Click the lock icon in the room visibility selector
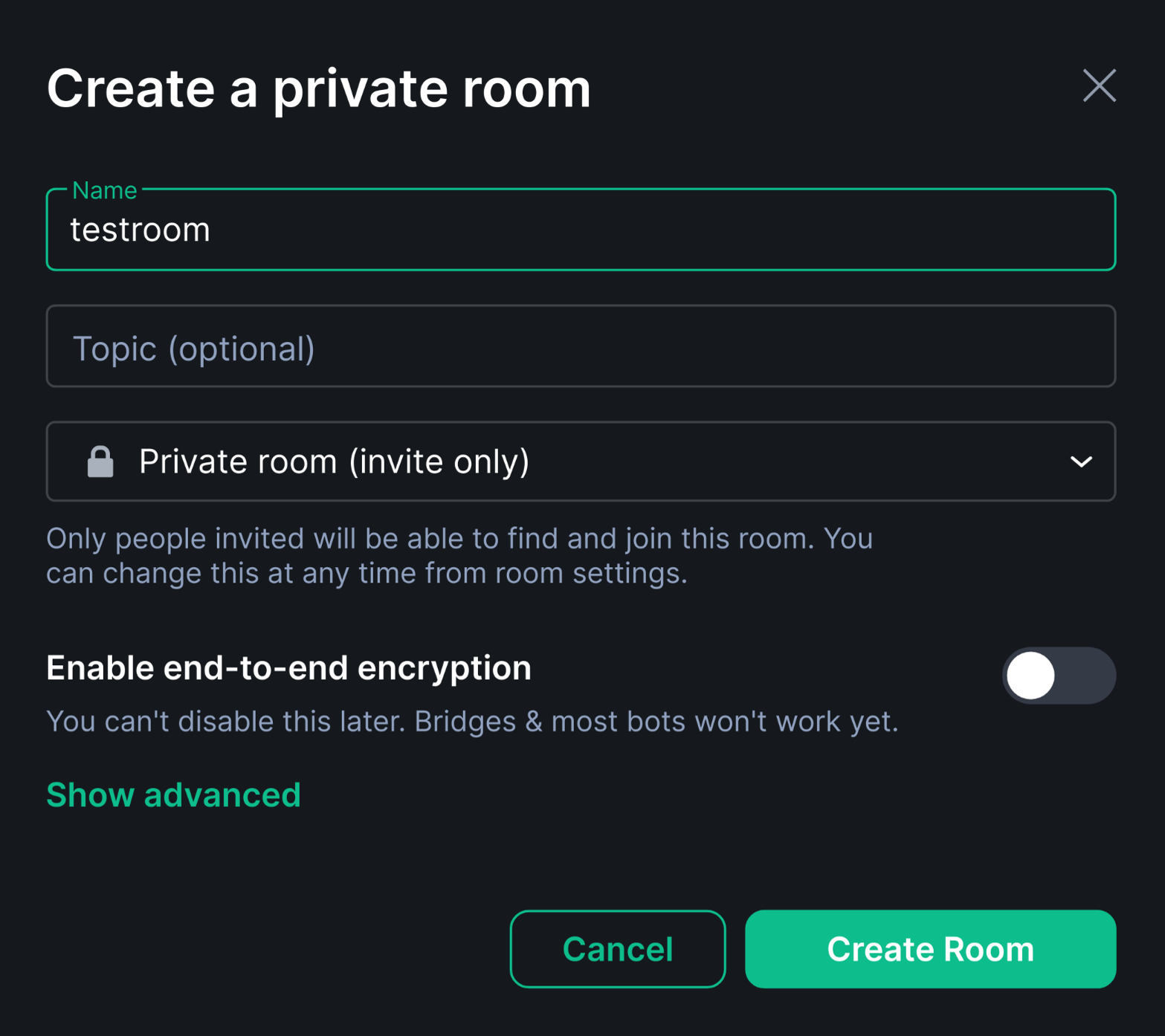This screenshot has width=1165, height=1036. [x=100, y=461]
